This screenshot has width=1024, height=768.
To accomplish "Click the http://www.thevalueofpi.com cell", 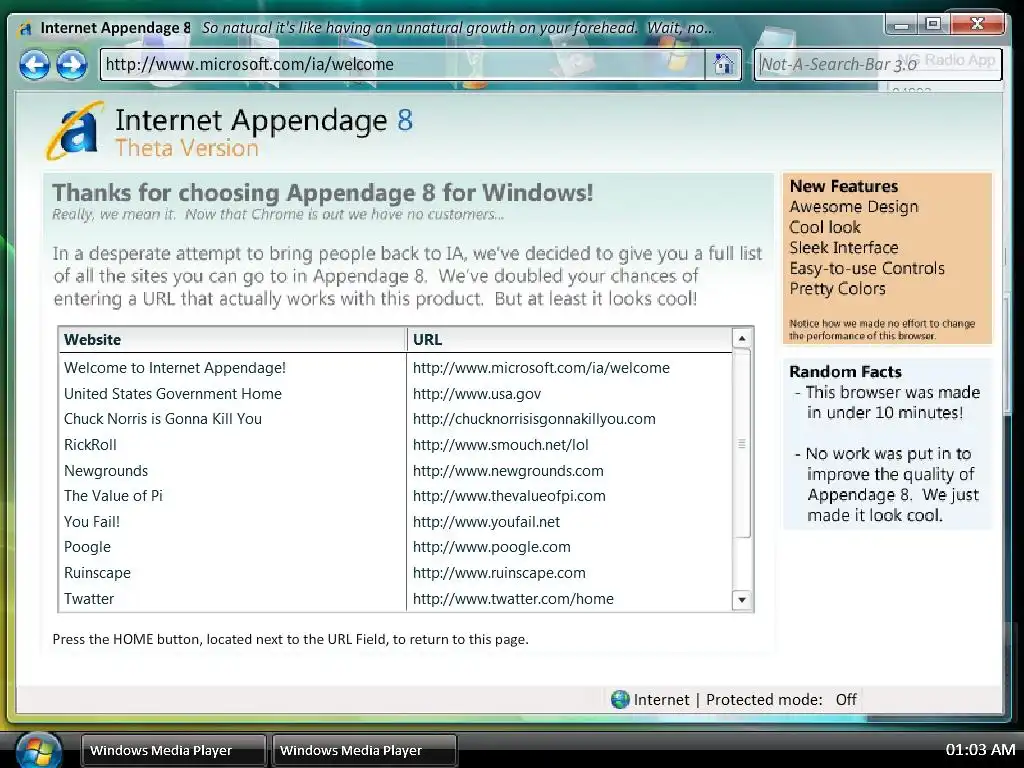I will 509,496.
